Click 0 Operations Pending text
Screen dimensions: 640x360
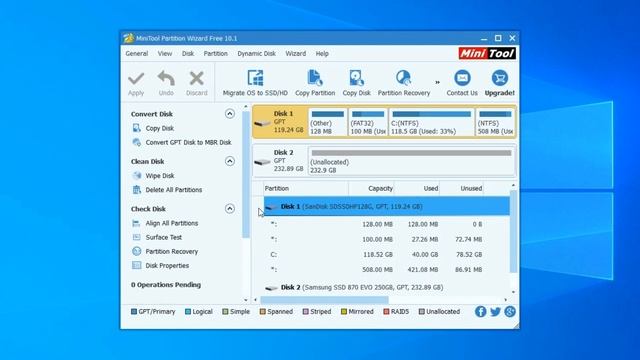pos(166,284)
